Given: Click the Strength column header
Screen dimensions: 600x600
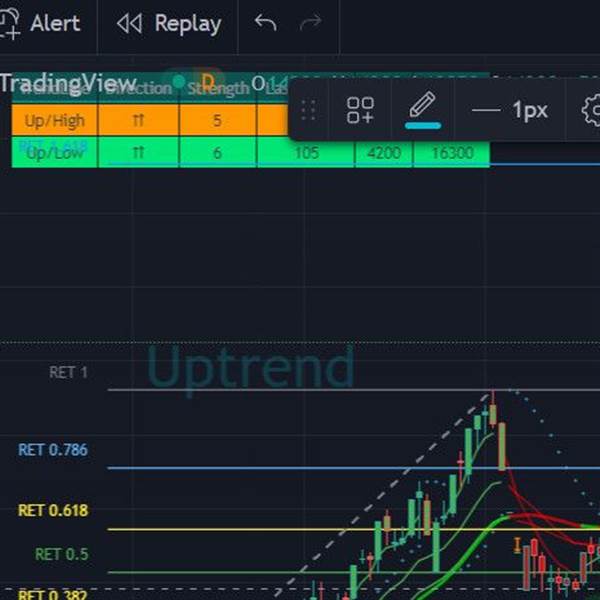Looking at the screenshot, I should coord(218,88).
